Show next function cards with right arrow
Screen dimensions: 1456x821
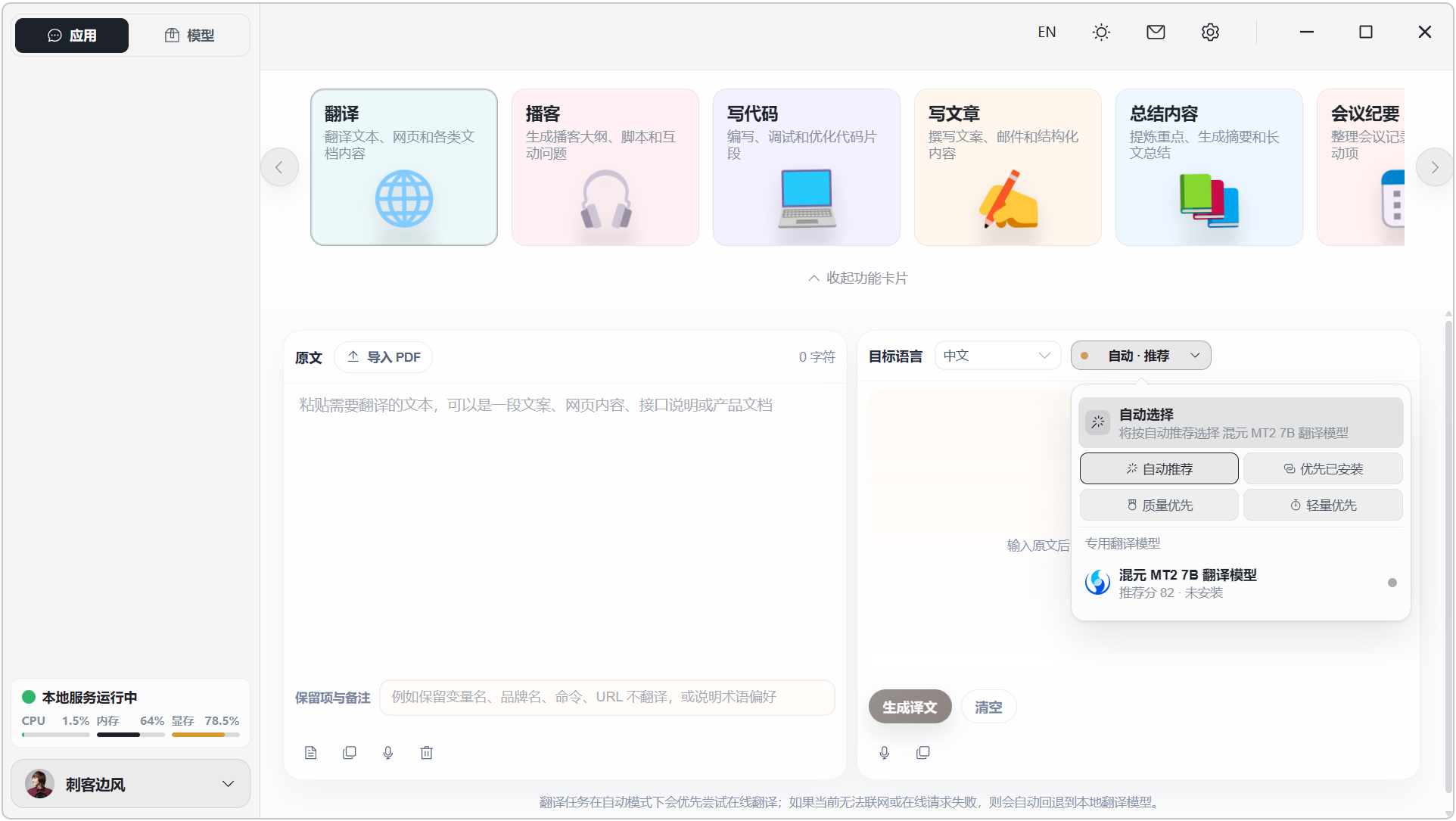1434,167
